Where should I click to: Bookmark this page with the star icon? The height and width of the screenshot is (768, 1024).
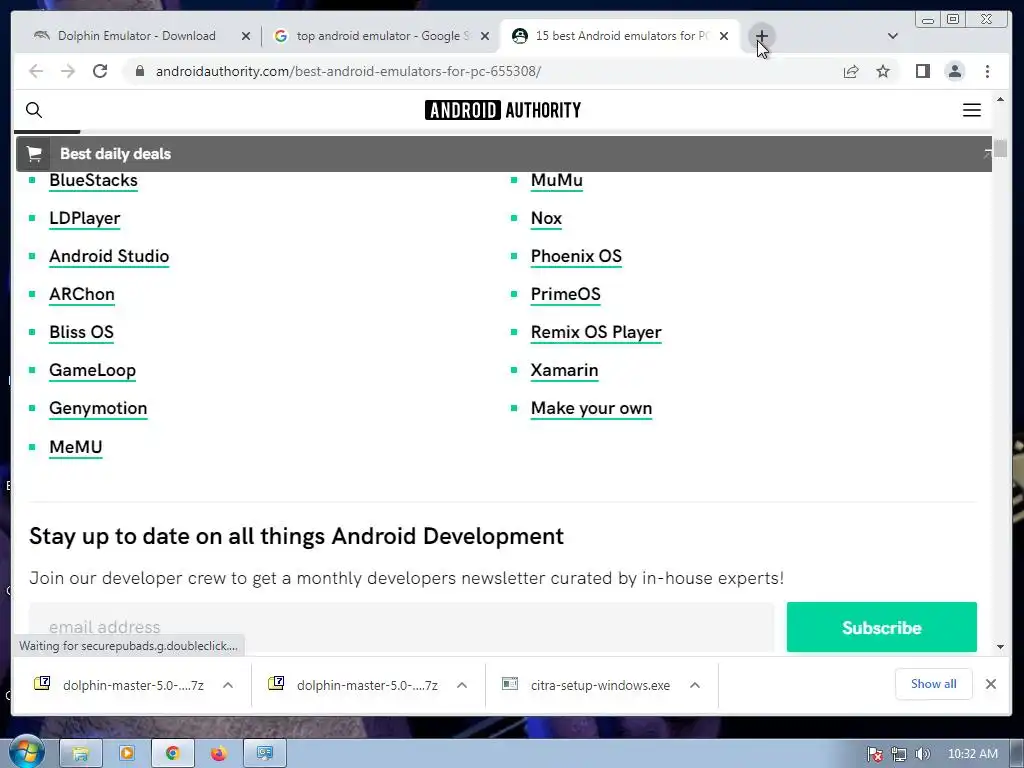[x=883, y=71]
